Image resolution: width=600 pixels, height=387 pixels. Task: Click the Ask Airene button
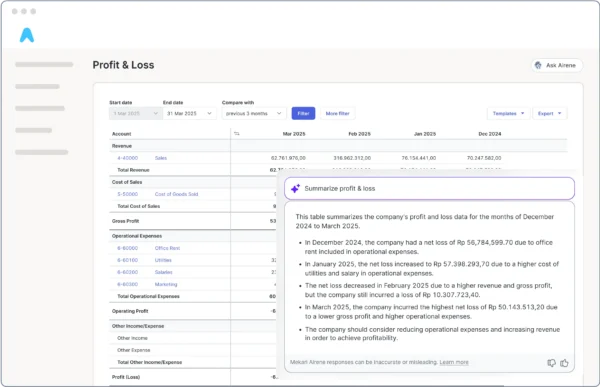pos(557,65)
